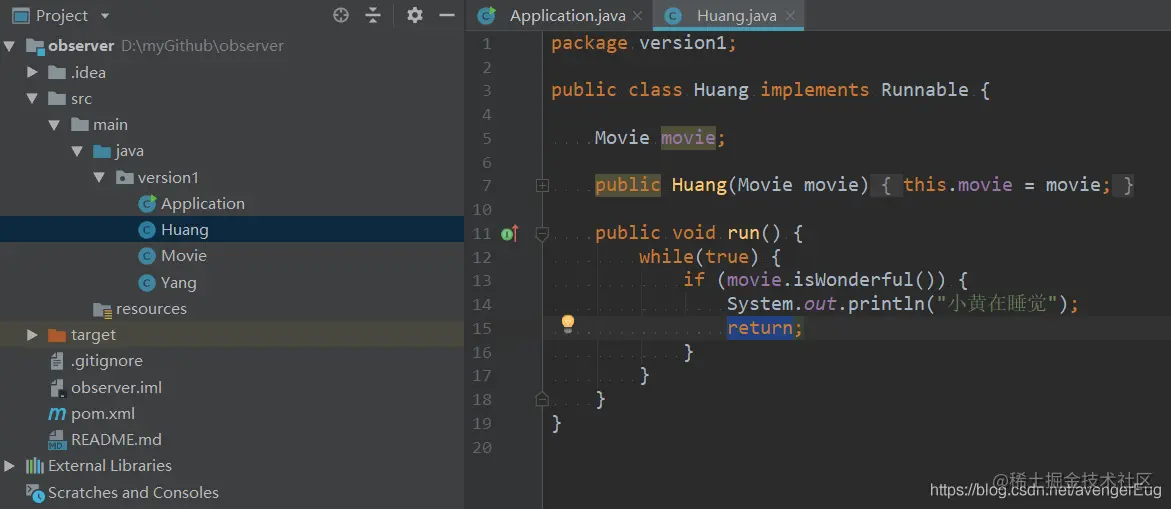This screenshot has width=1171, height=509.
Task: Click the resources folder icon
Action: [102, 308]
